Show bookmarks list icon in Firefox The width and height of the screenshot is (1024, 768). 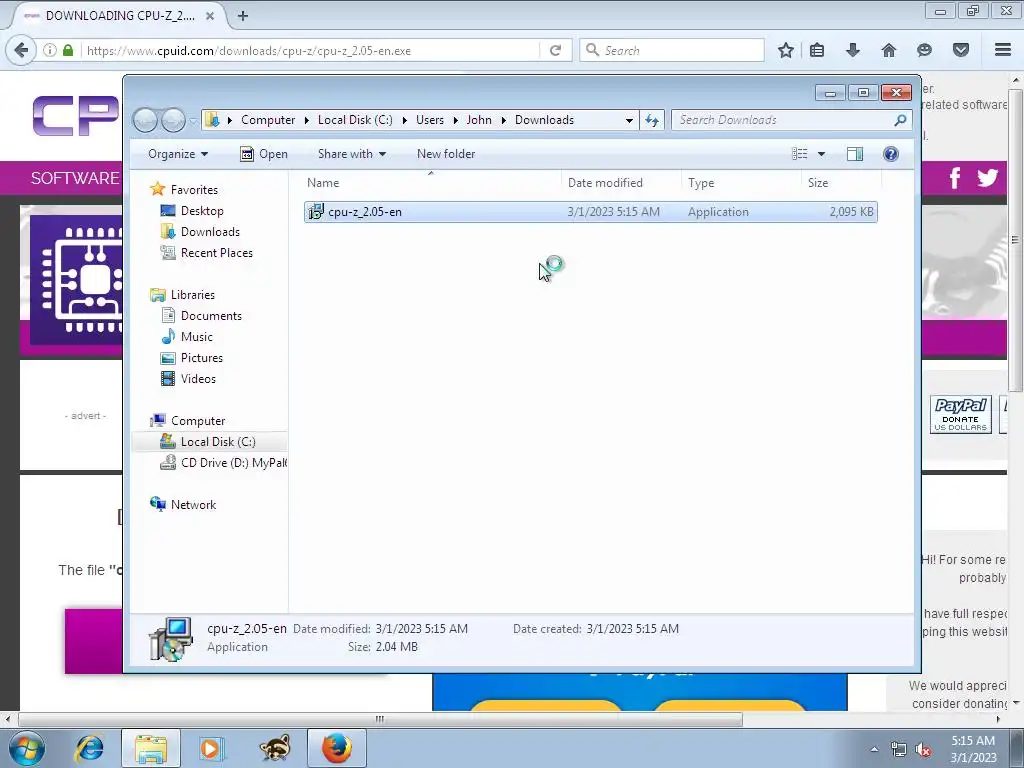coord(817,50)
